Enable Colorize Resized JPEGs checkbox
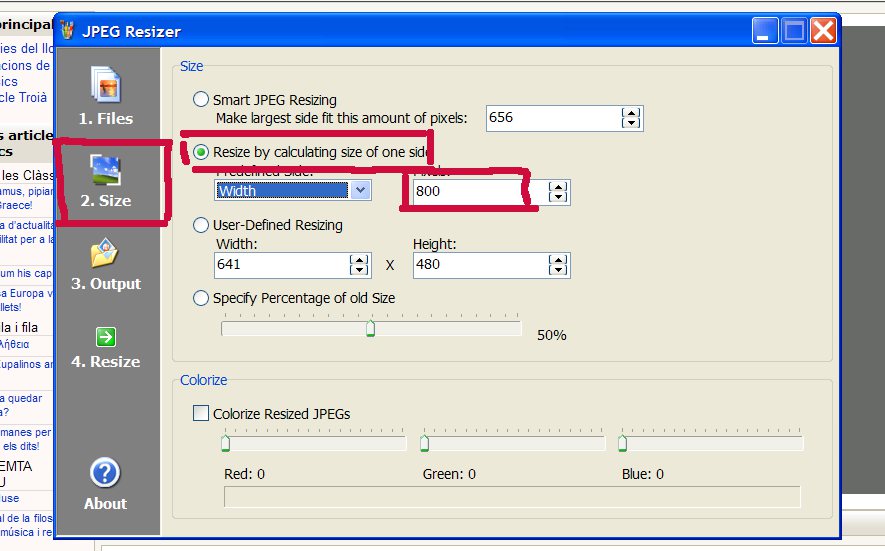Image resolution: width=885 pixels, height=551 pixels. pyautogui.click(x=201, y=413)
